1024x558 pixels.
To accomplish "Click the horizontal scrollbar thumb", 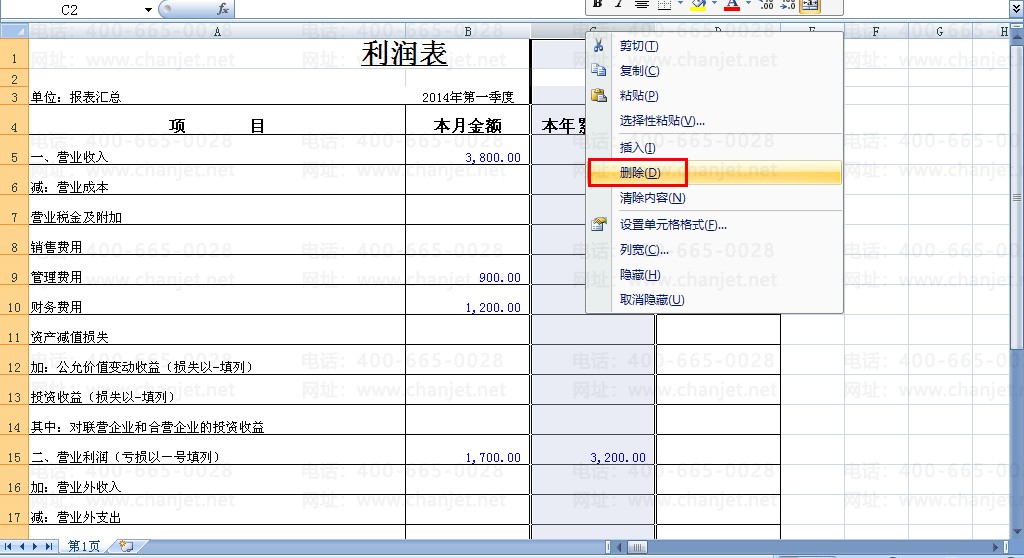I will click(637, 547).
